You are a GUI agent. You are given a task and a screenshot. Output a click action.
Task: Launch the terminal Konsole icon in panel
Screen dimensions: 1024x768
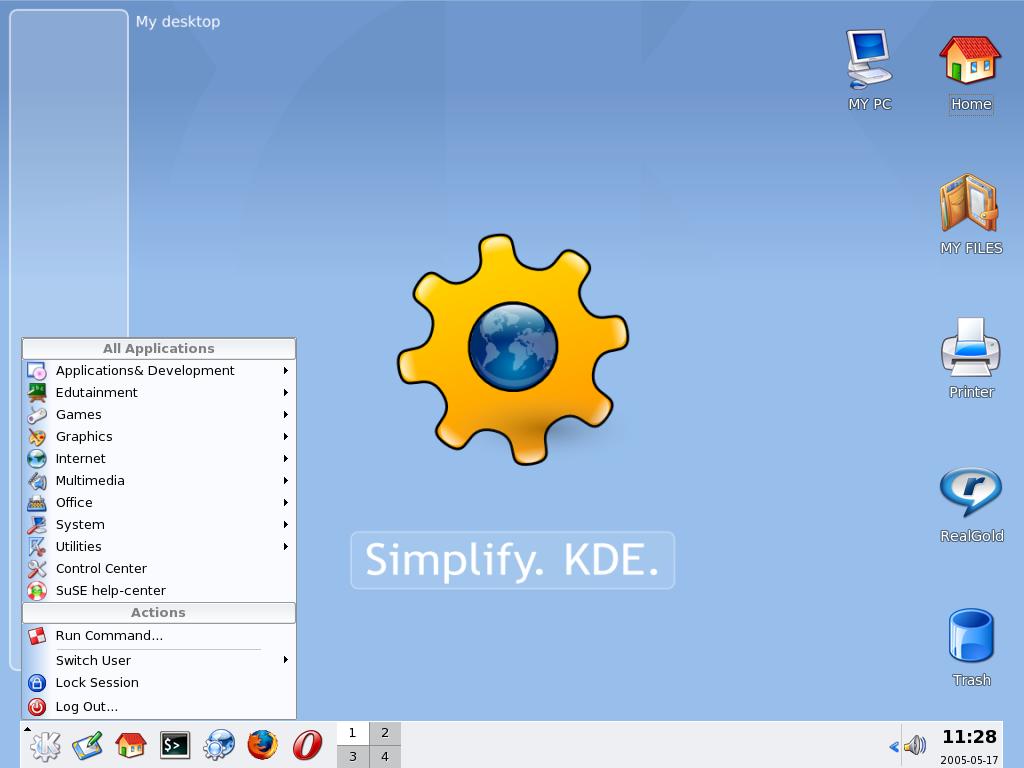174,745
